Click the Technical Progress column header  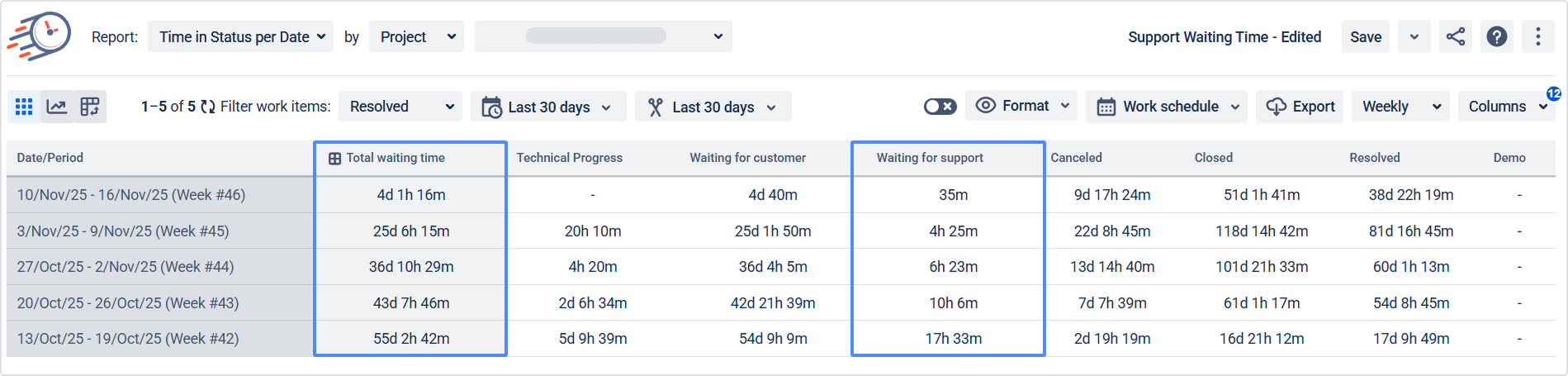(x=570, y=158)
